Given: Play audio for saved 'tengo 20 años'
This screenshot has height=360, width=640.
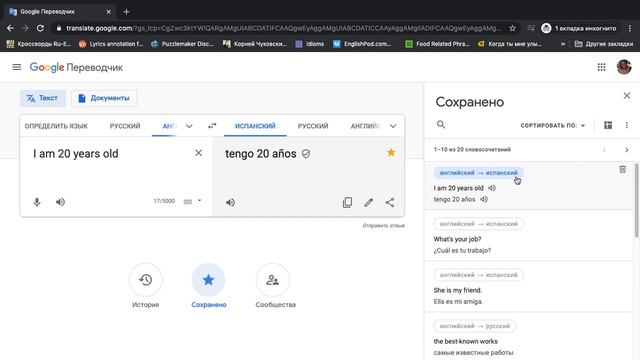Looking at the screenshot, I should click(x=484, y=199).
